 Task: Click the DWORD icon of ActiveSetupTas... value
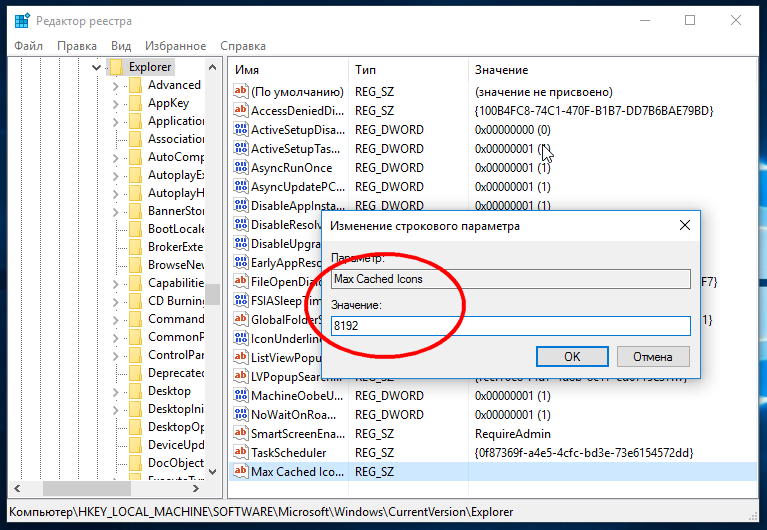[240, 148]
